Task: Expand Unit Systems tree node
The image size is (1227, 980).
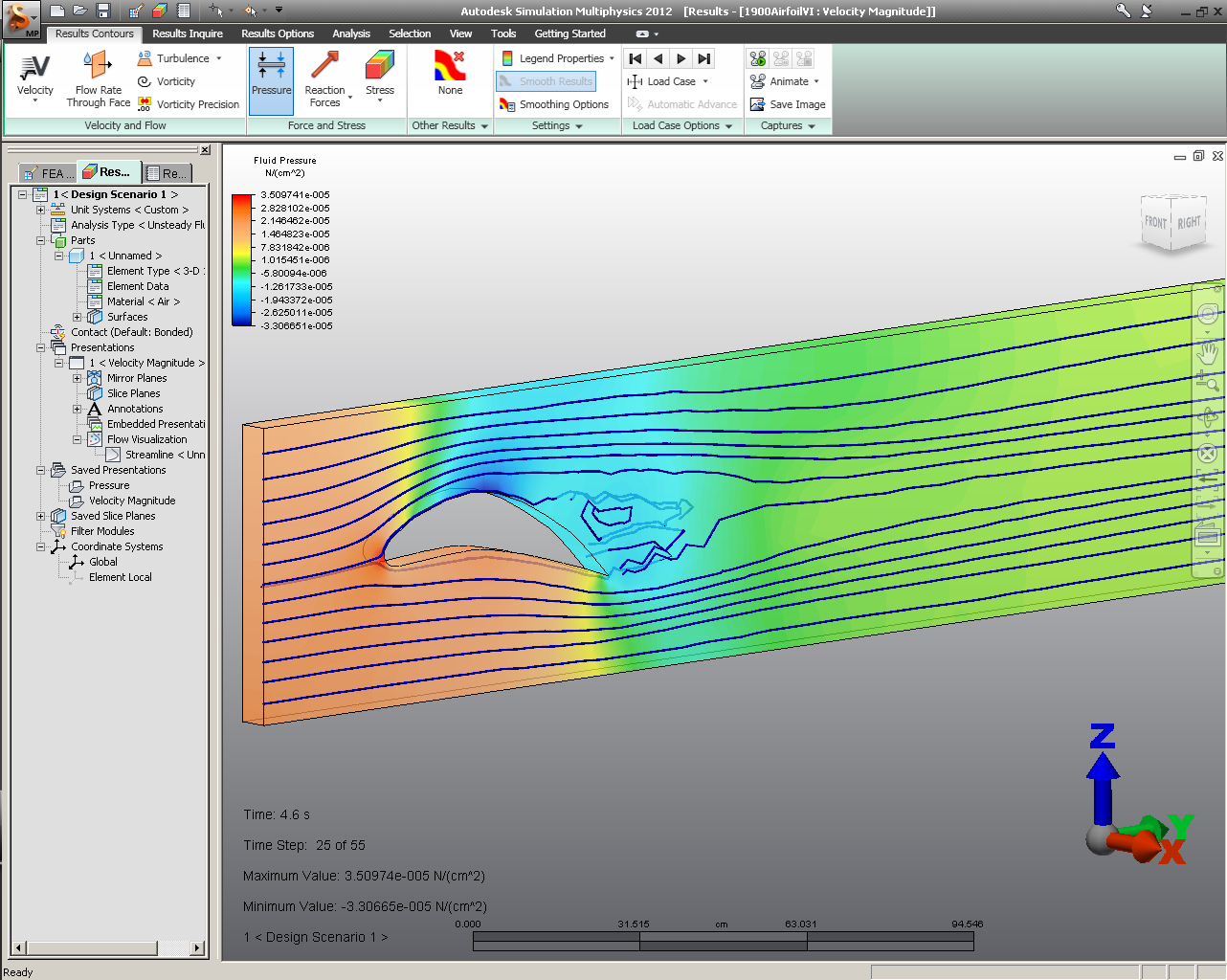Action: tap(40, 210)
